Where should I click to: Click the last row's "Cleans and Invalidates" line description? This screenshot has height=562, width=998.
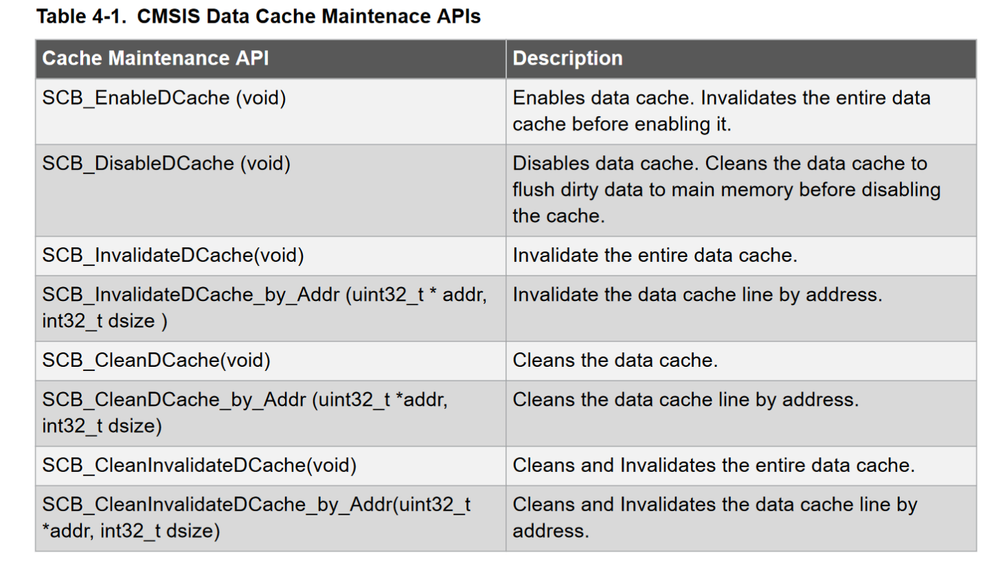tap(714, 517)
